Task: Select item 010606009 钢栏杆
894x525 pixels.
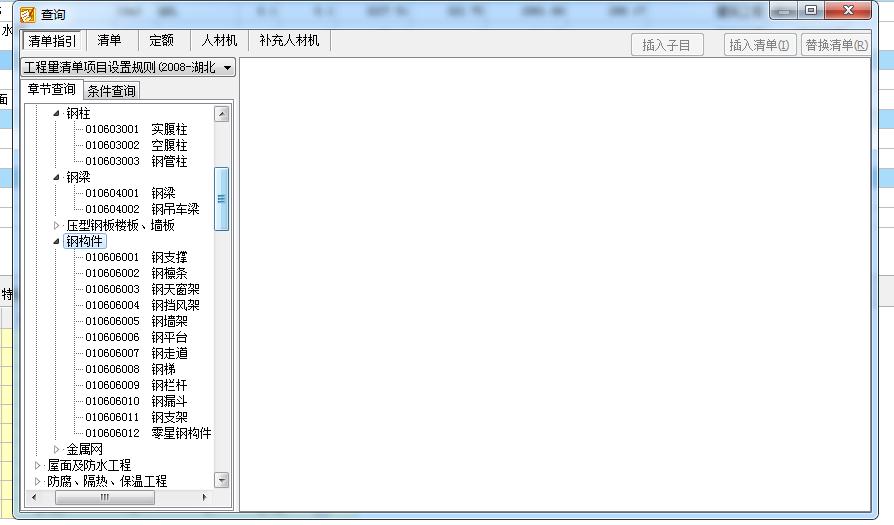Action: (x=136, y=385)
